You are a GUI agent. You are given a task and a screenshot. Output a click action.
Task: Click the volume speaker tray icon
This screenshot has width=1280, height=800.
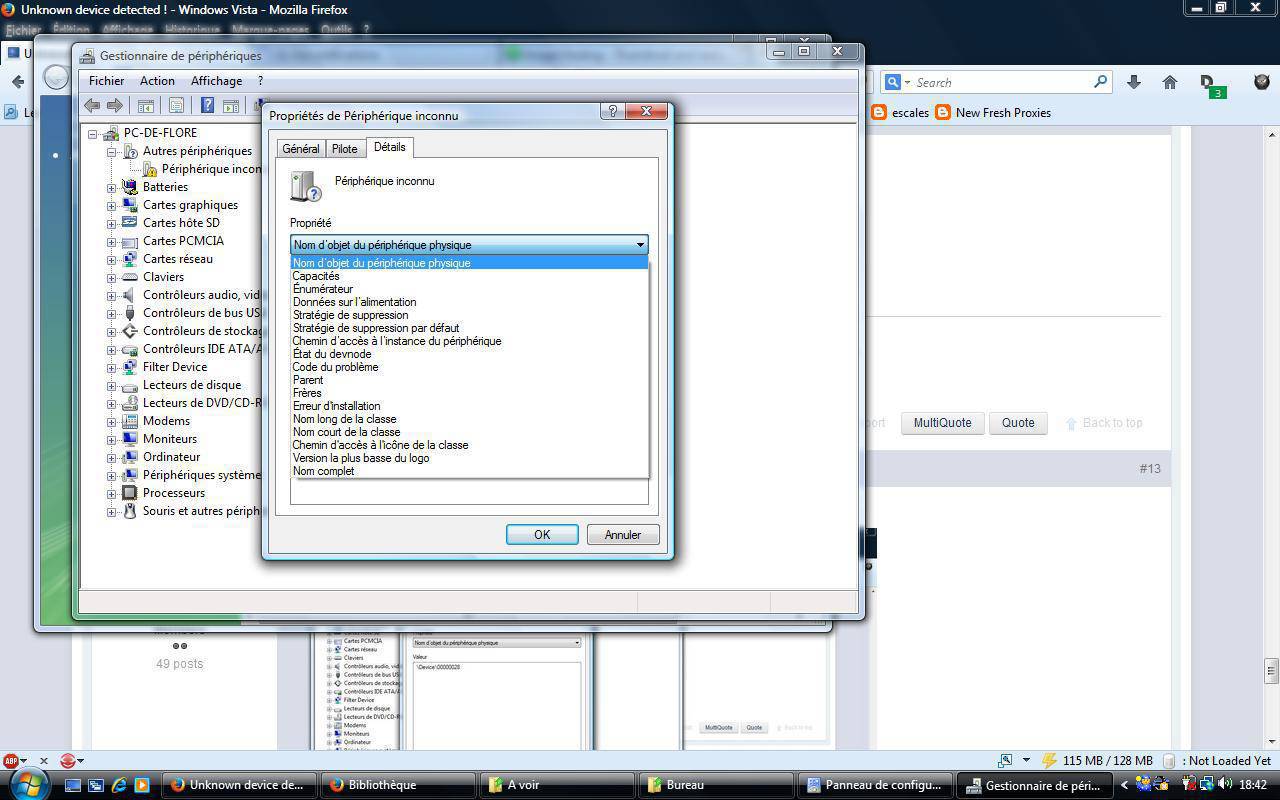(1225, 785)
